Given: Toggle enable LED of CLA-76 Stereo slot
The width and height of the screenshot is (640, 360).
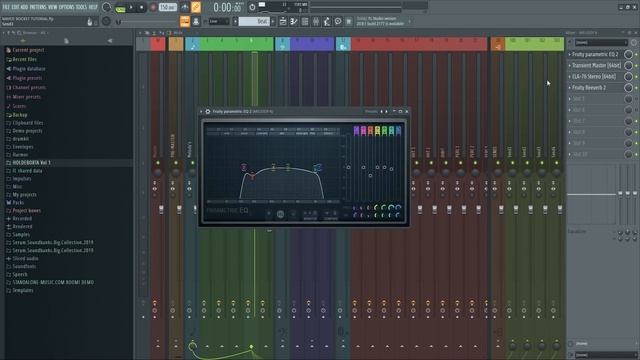Looking at the screenshot, I should (x=636, y=77).
